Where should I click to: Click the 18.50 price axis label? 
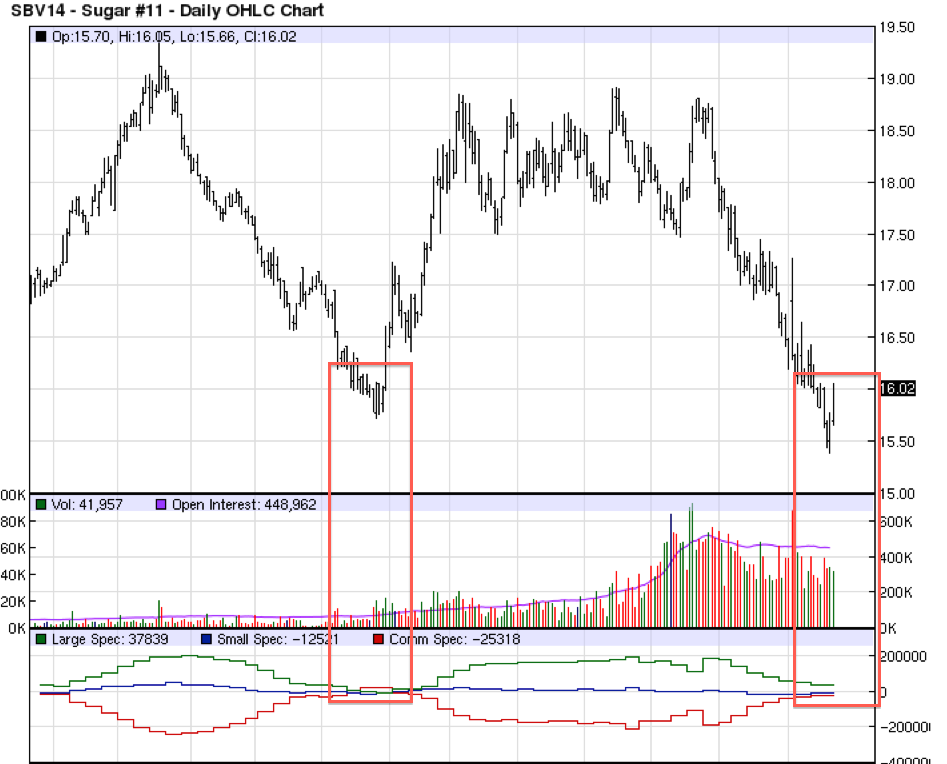pyautogui.click(x=897, y=131)
